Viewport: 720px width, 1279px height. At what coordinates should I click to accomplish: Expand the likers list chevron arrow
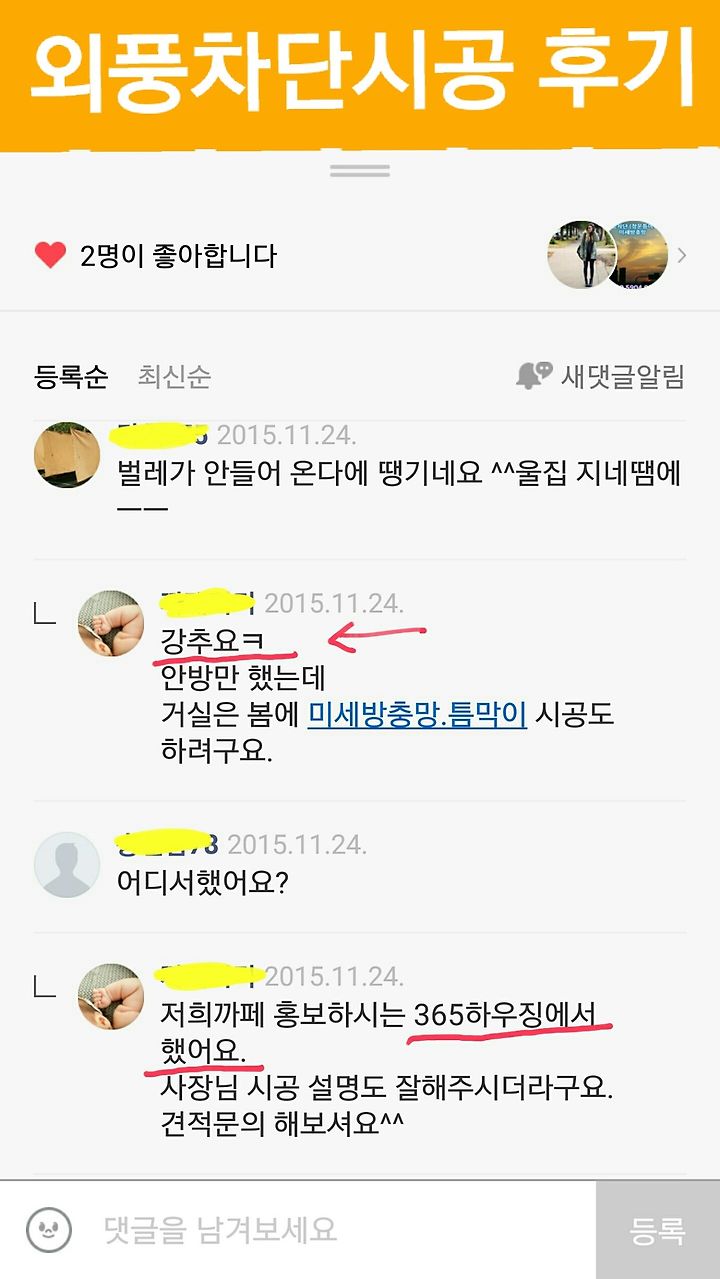(682, 255)
